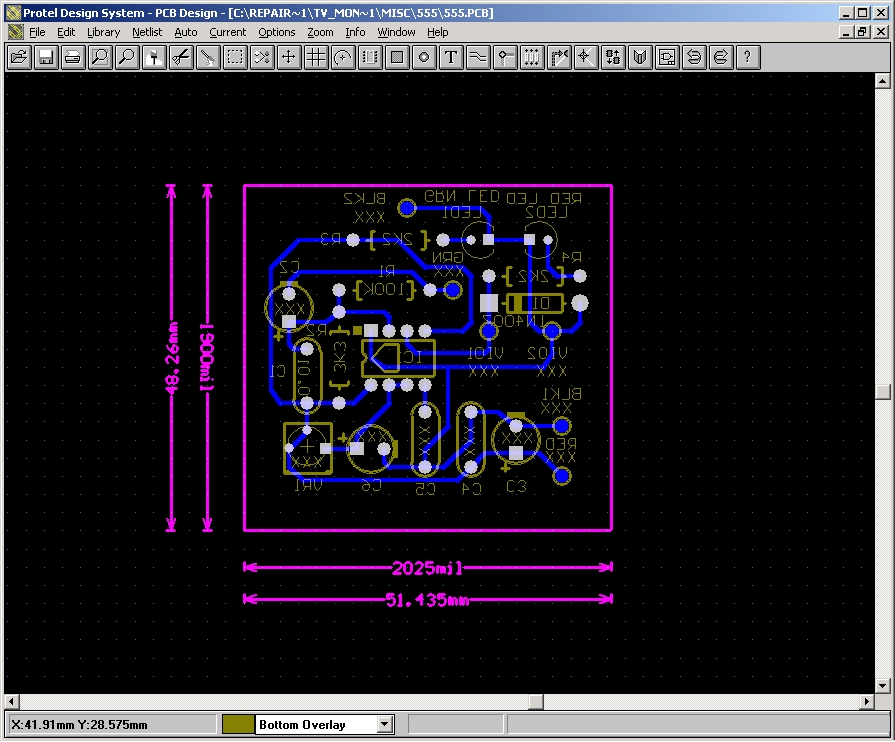Toggle the grid icon in toolbar
Viewport: 895px width, 742px height.
click(315, 57)
